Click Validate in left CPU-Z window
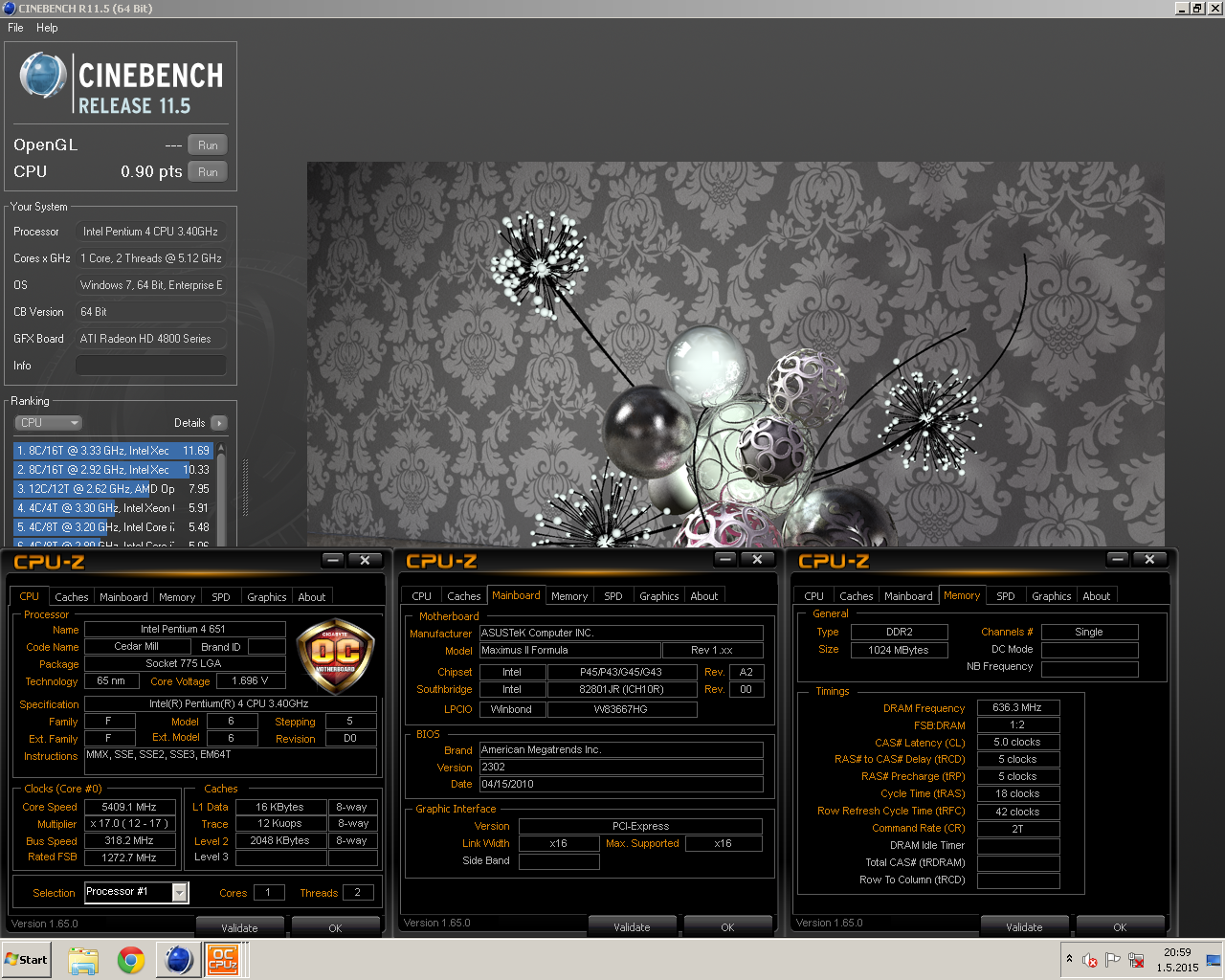Image resolution: width=1225 pixels, height=980 pixels. click(x=239, y=927)
